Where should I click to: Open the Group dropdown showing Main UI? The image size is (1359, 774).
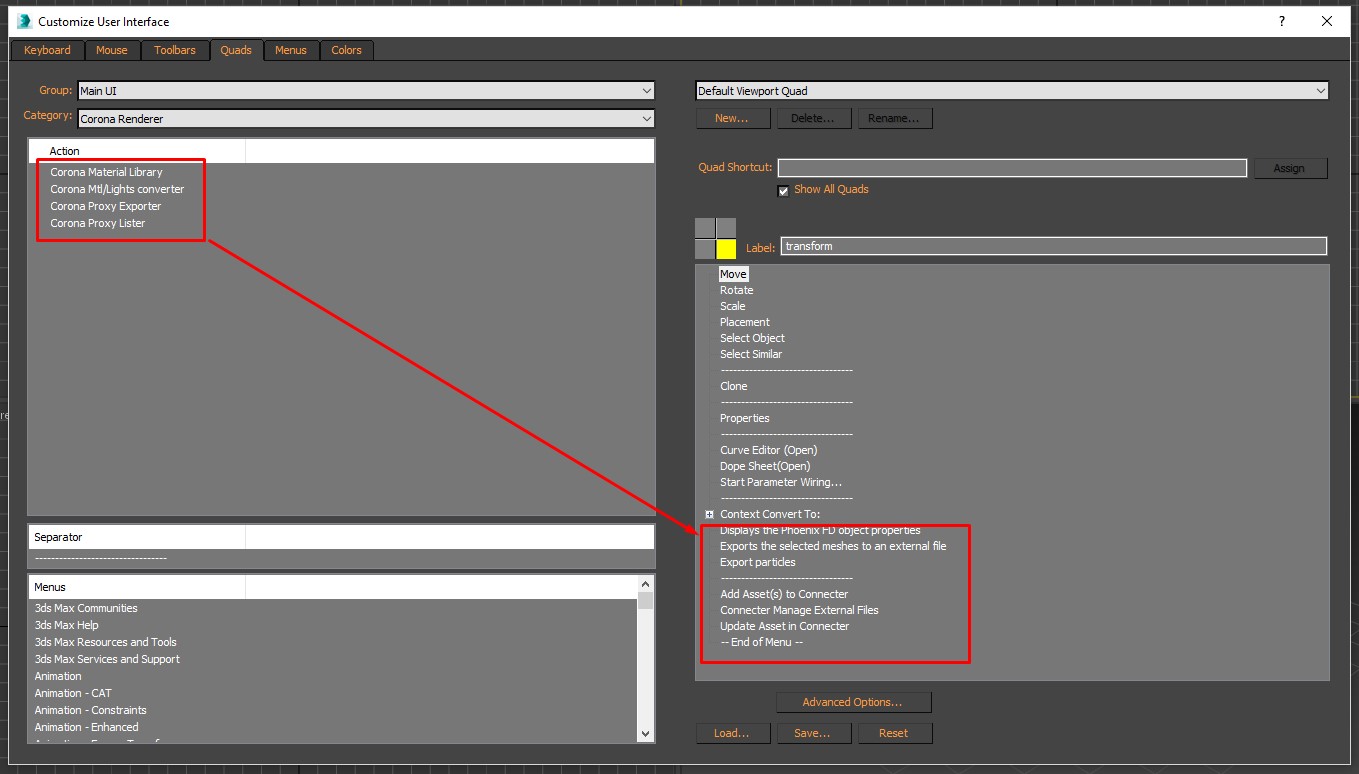(x=366, y=91)
